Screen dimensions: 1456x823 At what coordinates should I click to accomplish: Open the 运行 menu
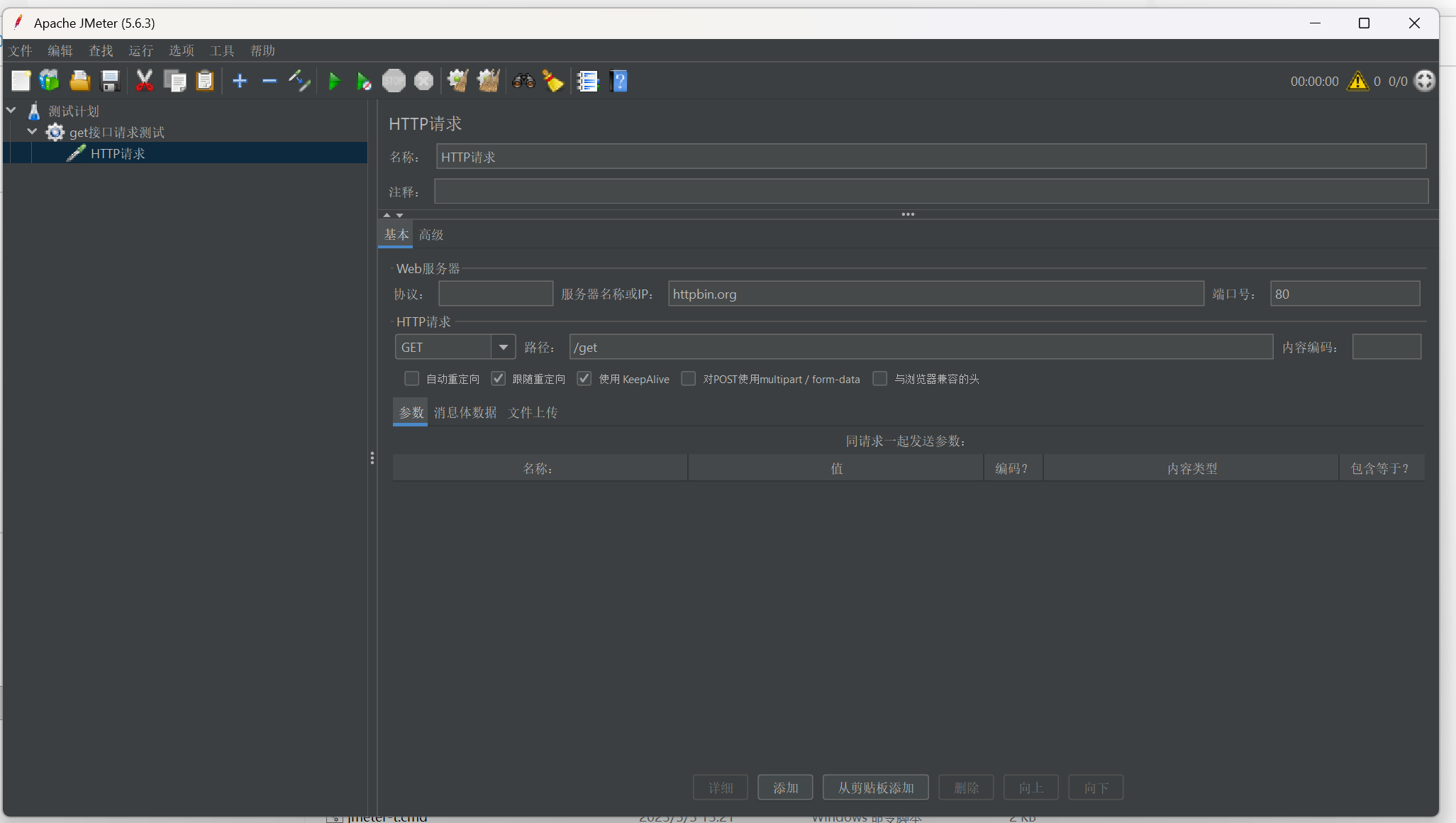[140, 51]
